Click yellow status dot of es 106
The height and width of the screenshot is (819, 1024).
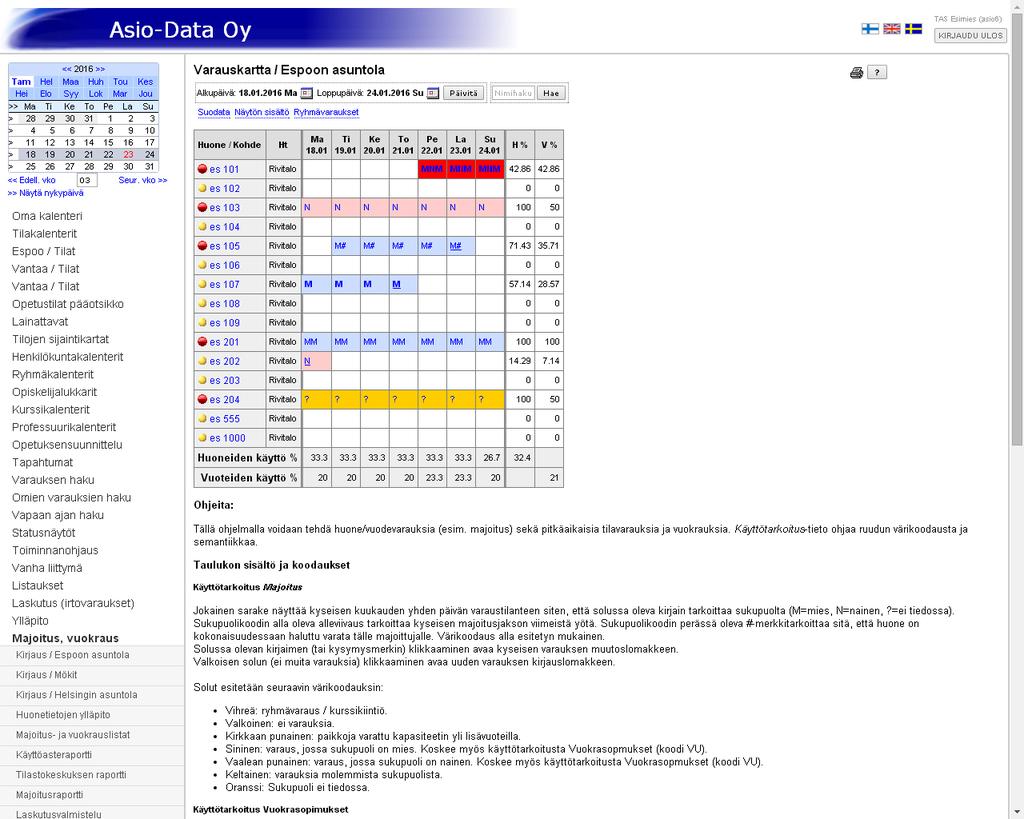[x=202, y=265]
